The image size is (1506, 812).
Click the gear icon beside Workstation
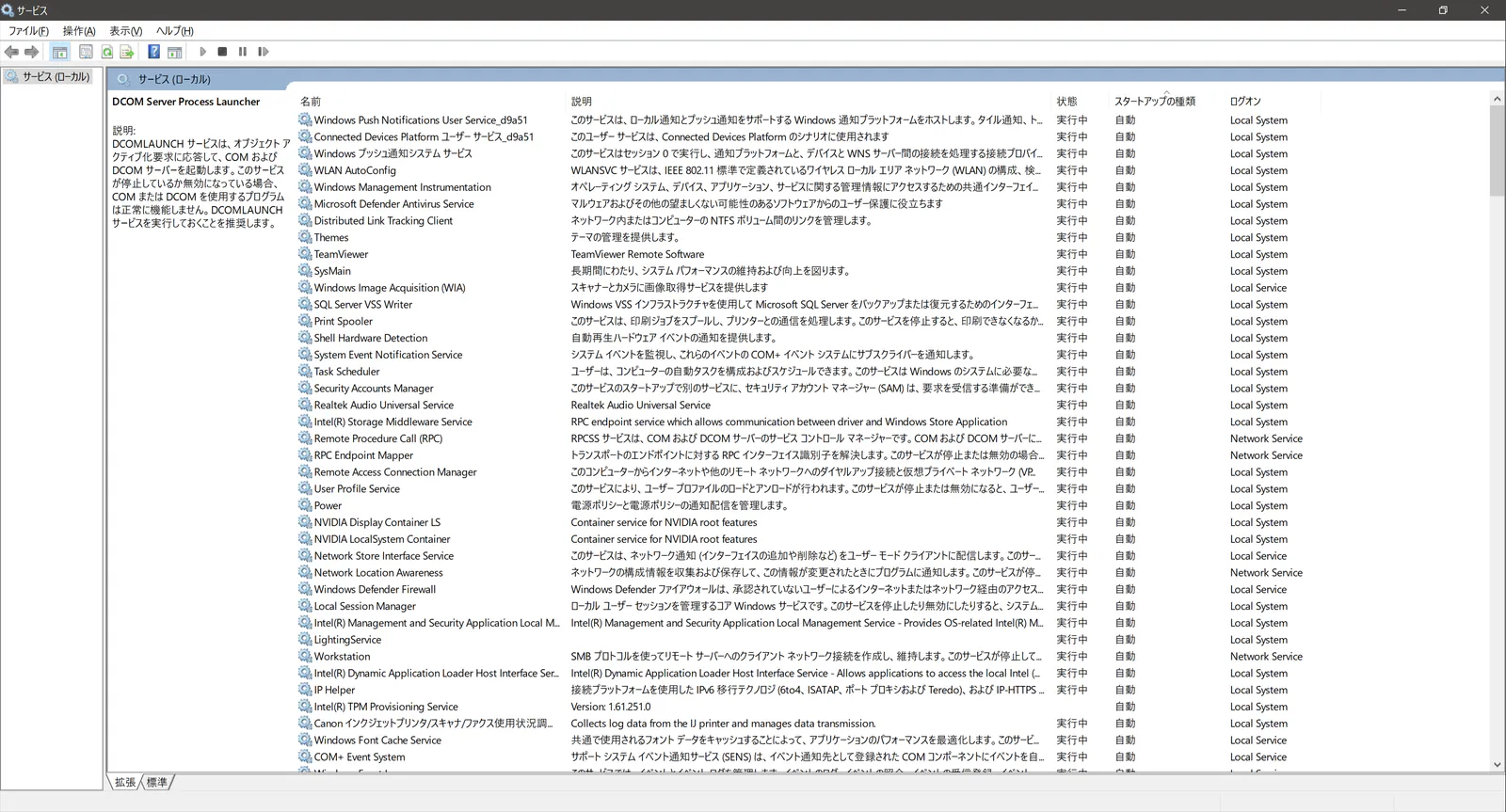point(305,656)
